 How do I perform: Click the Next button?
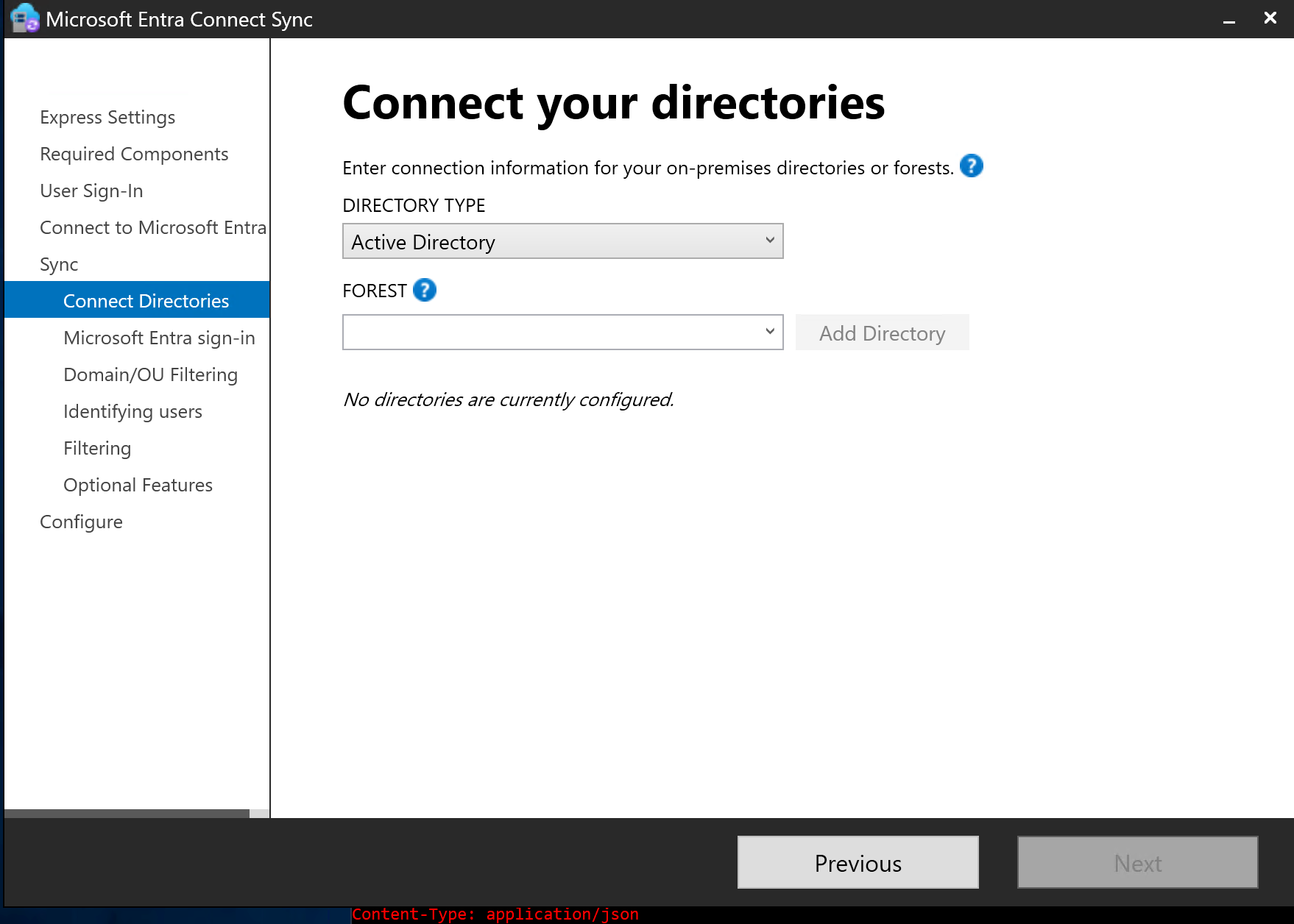[x=1137, y=862]
